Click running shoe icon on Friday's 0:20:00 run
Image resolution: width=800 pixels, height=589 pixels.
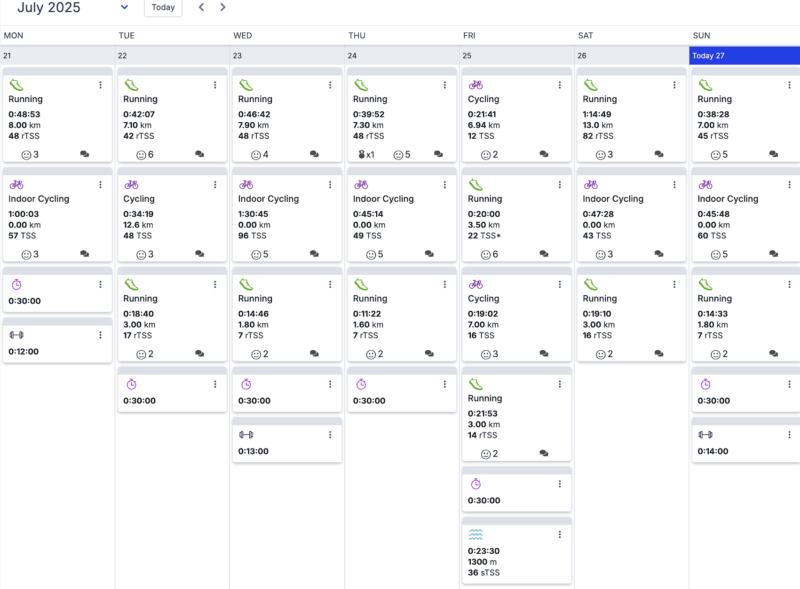476,184
